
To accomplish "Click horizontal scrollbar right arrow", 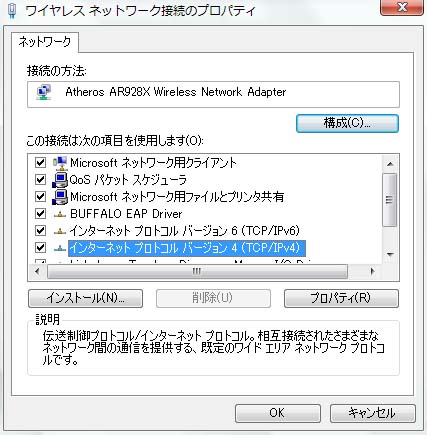I will 373,271.
